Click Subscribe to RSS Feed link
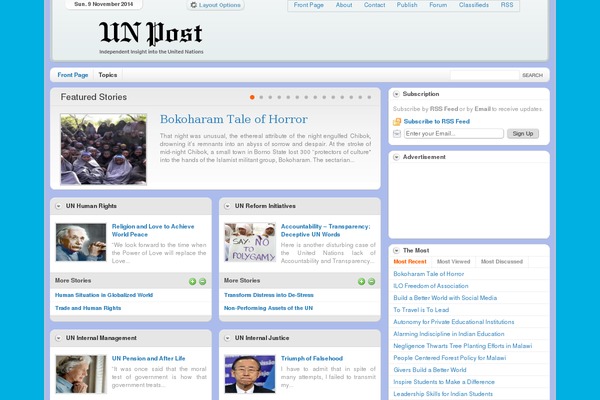600x400 pixels. pos(437,122)
